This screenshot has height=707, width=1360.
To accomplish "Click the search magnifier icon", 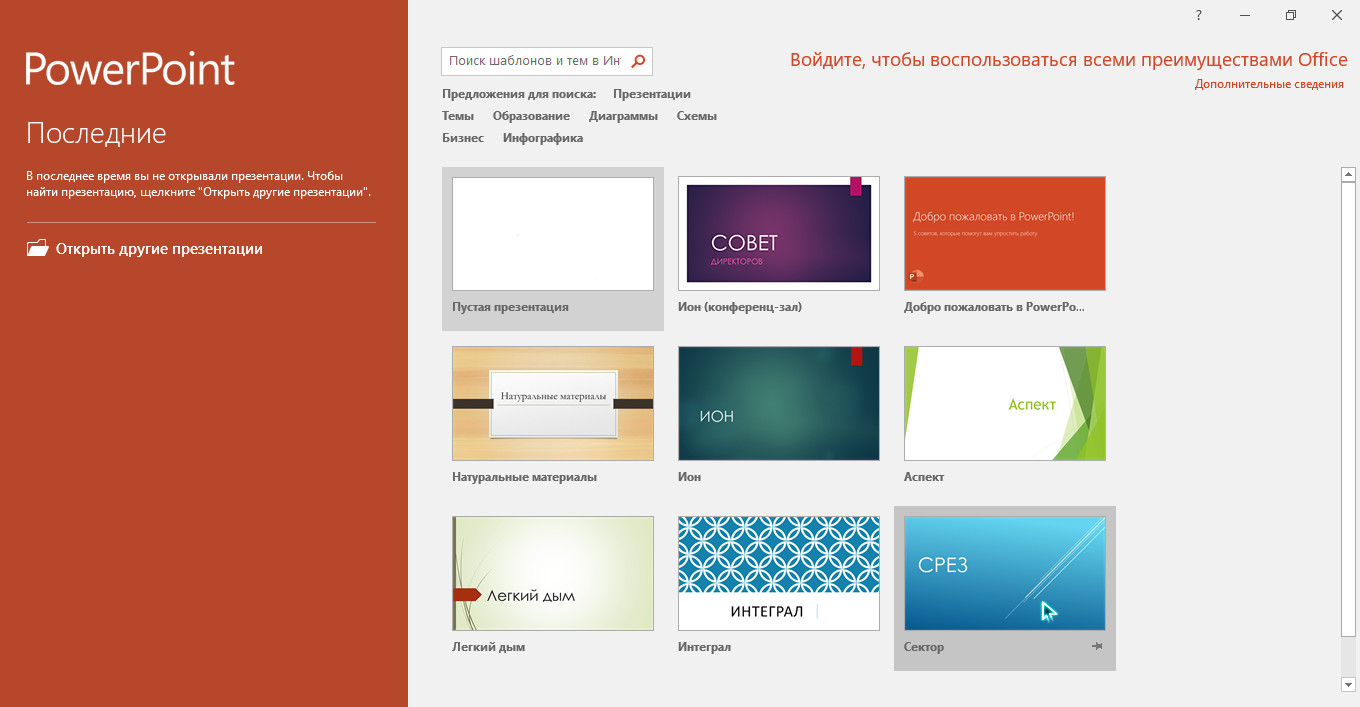I will 638,61.
